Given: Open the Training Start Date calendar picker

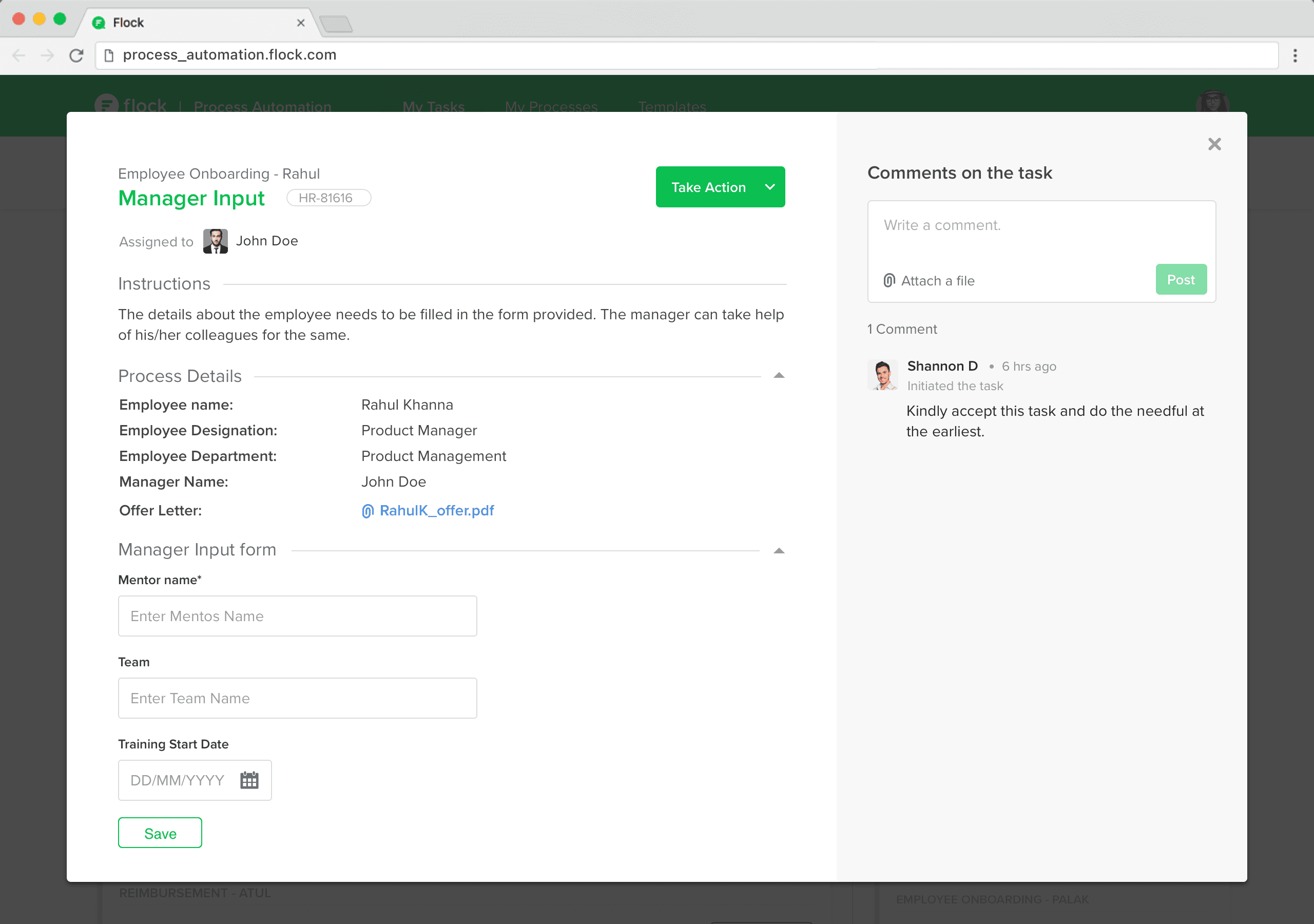Looking at the screenshot, I should click(x=249, y=780).
